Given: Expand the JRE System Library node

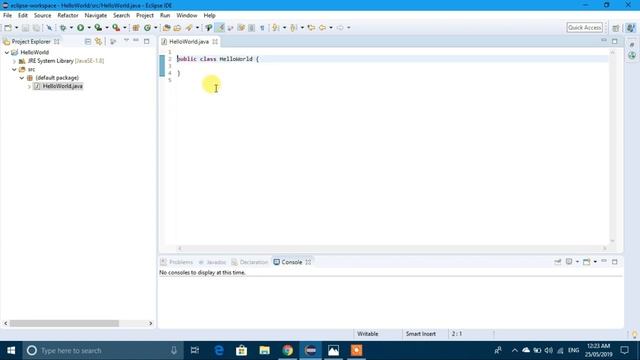Looking at the screenshot, I should 14,61.
